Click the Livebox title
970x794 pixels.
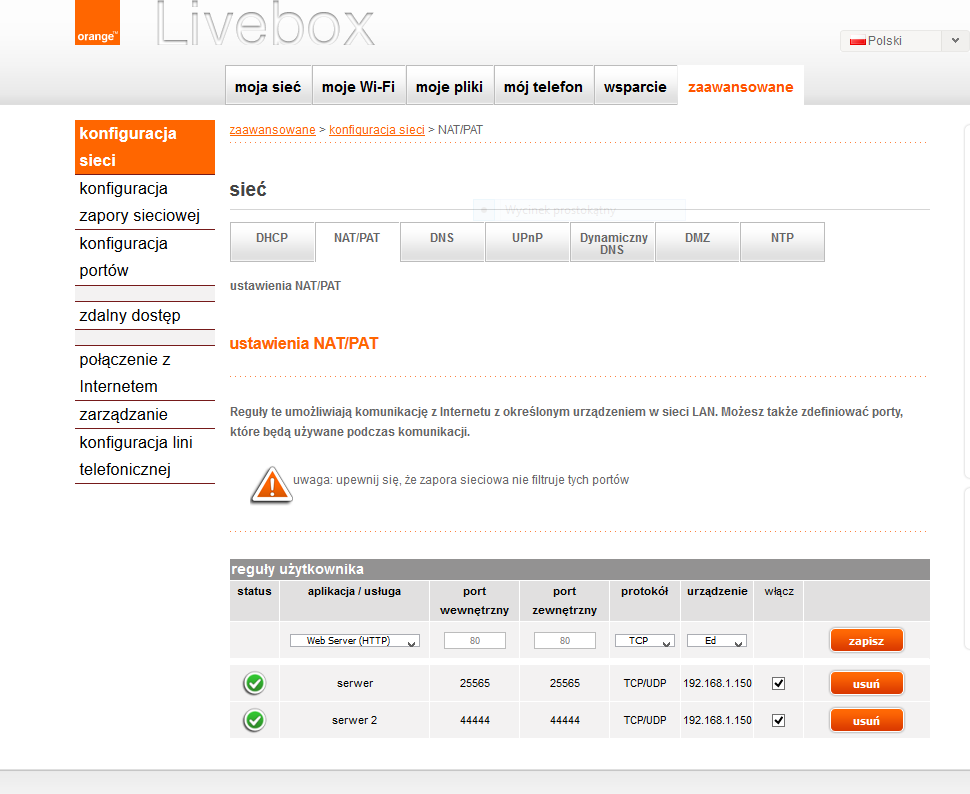click(x=265, y=24)
